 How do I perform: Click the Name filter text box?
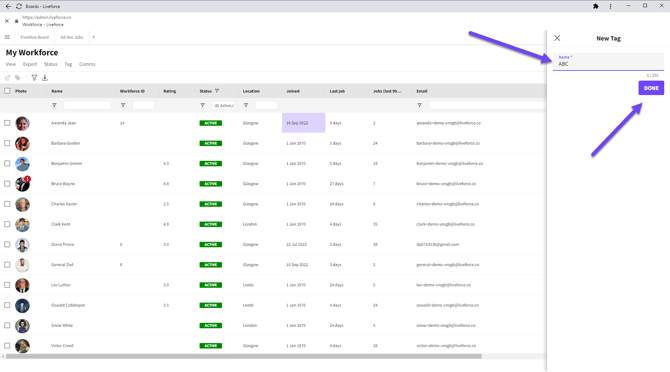pyautogui.click(x=87, y=105)
